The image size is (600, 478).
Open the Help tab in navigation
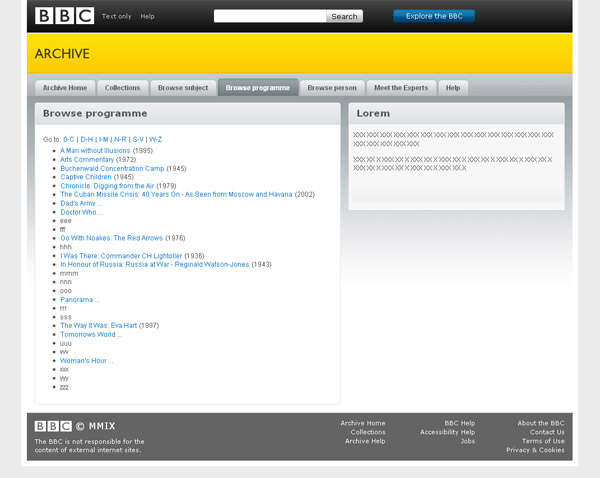click(453, 88)
